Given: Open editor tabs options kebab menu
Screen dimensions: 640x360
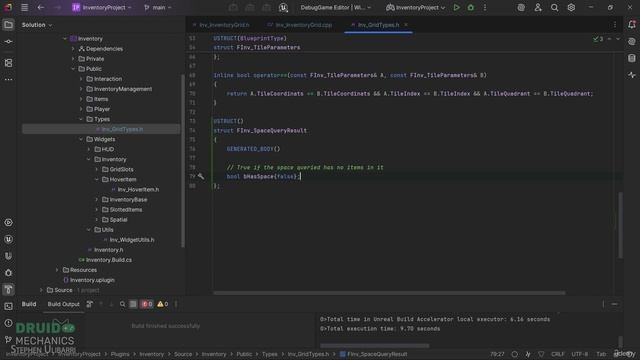Looking at the screenshot, I should click(x=615, y=25).
